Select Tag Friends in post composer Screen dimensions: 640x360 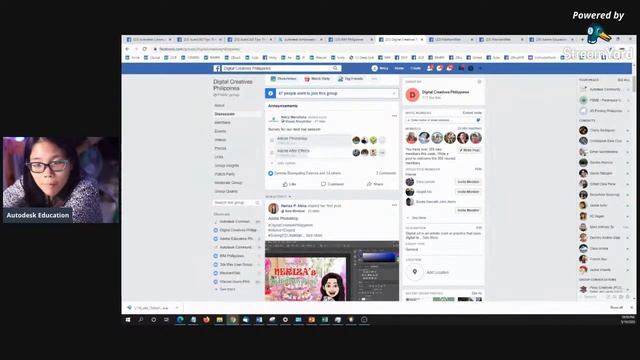[x=350, y=78]
